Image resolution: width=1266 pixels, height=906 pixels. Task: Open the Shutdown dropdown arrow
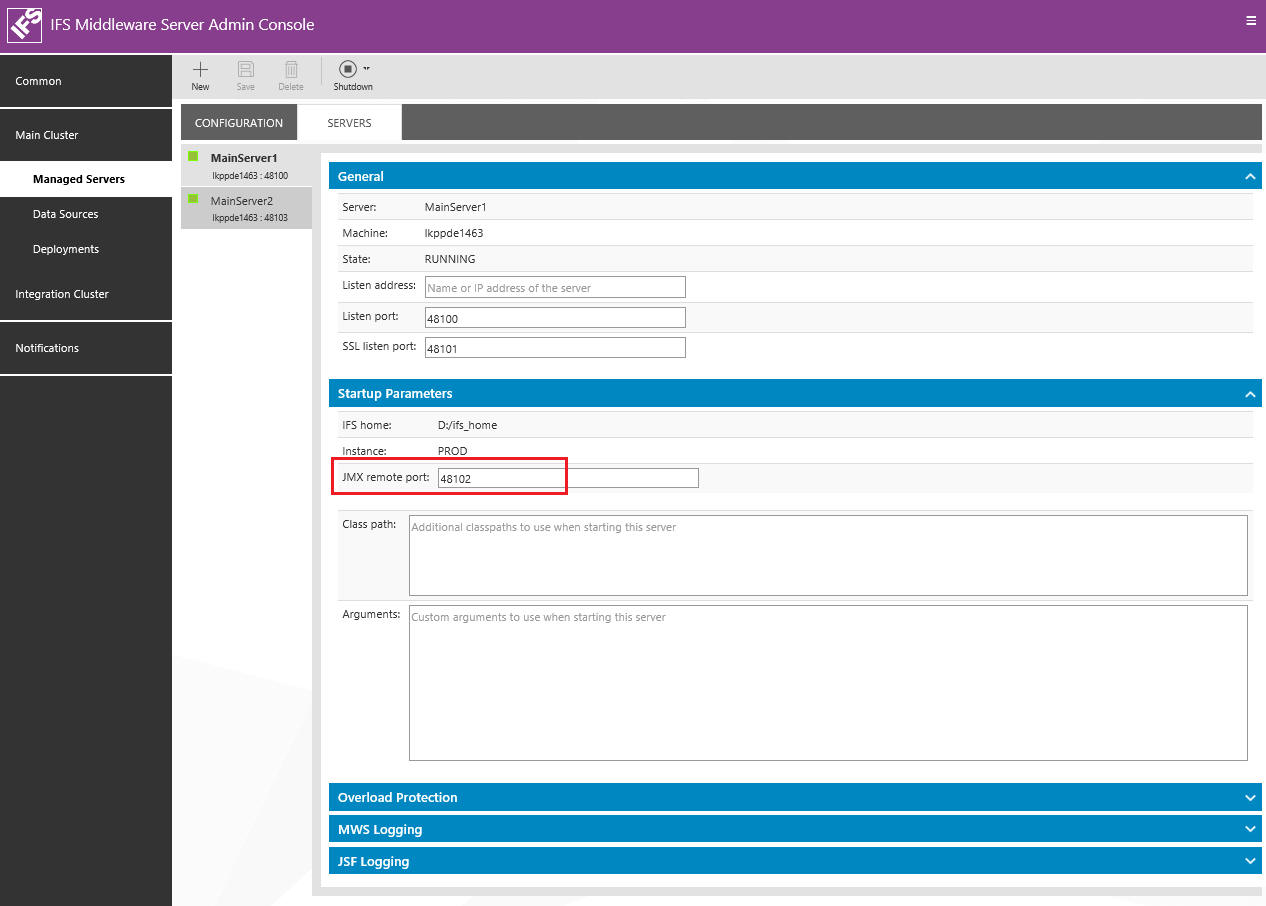366,68
